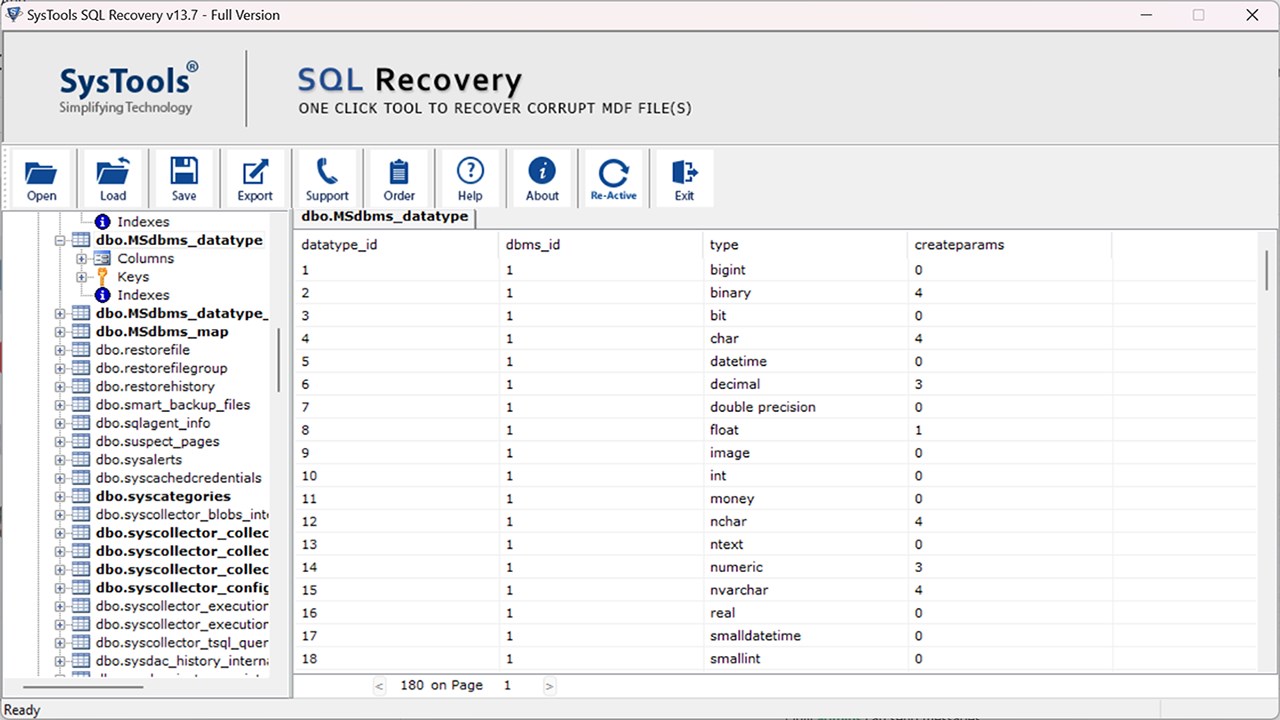1280x720 pixels.
Task: Click the horizontal scrollbar of tree panel
Action: click(x=83, y=688)
